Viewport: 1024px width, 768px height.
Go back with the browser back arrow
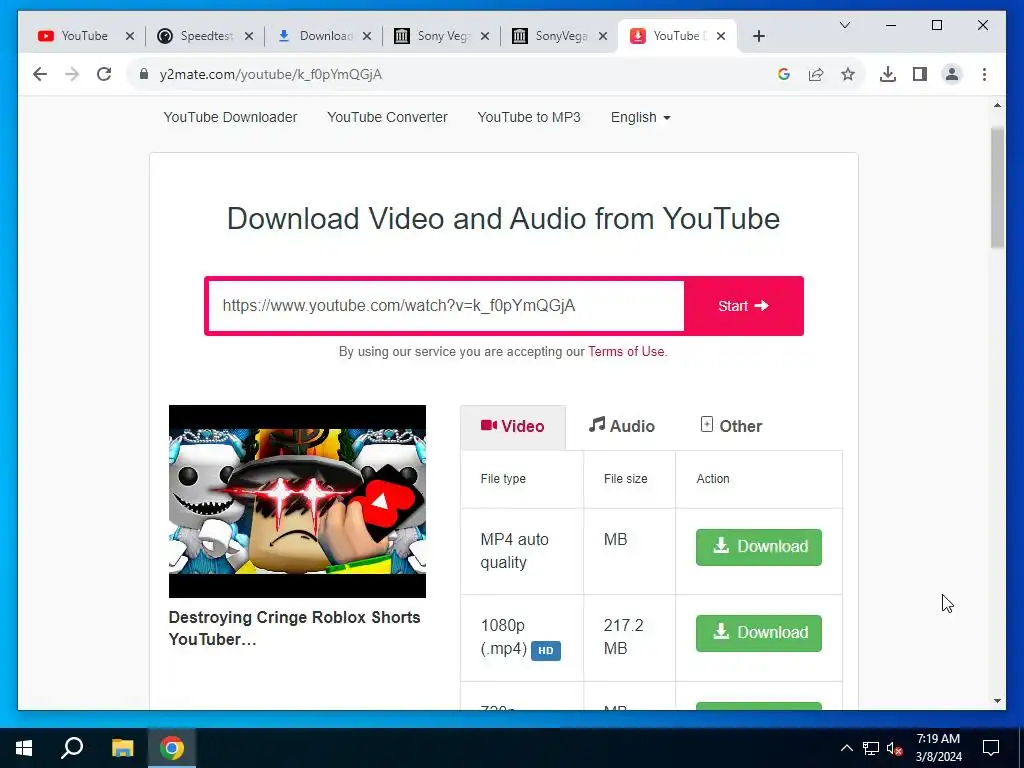click(40, 74)
